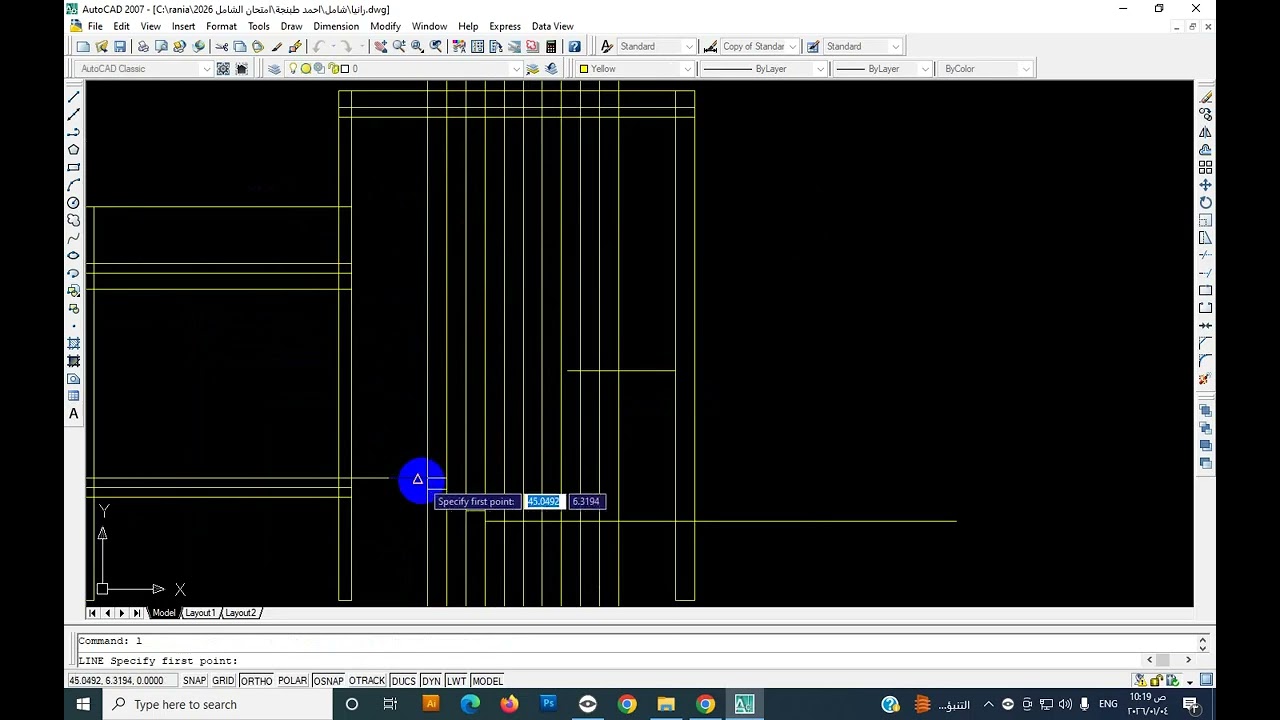Viewport: 1280px width, 720px height.
Task: Select the Revision Cloud tool
Action: (x=73, y=220)
